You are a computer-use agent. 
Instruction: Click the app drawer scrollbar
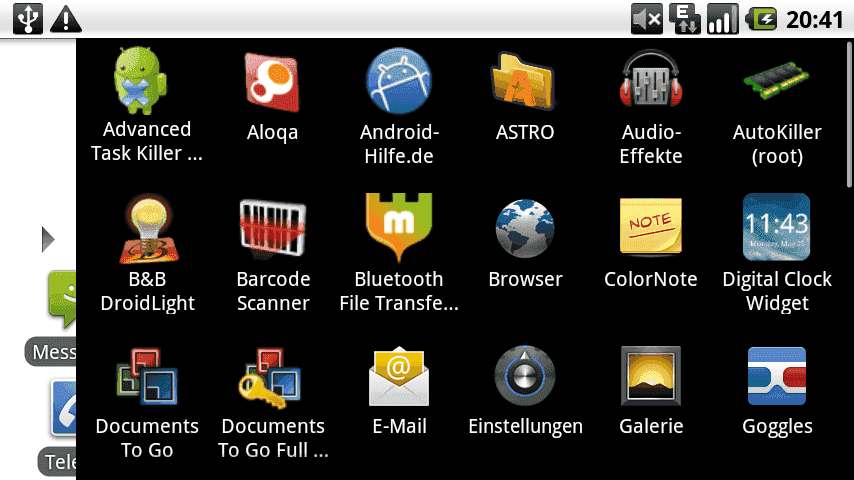[x=849, y=114]
